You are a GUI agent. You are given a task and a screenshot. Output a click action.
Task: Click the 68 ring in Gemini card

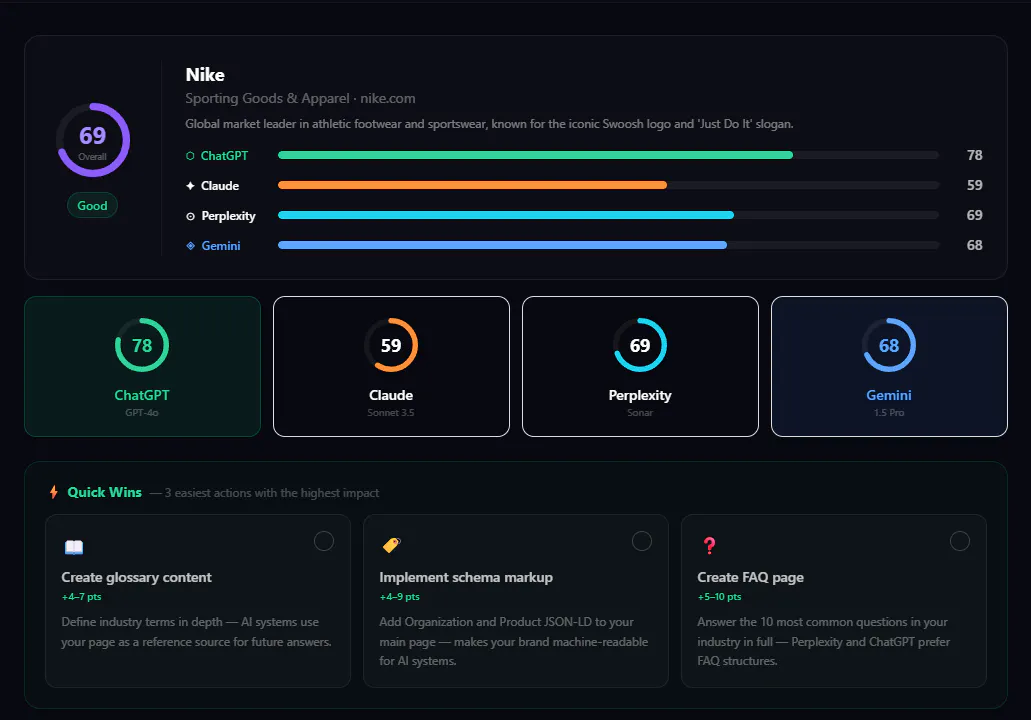pyautogui.click(x=889, y=345)
